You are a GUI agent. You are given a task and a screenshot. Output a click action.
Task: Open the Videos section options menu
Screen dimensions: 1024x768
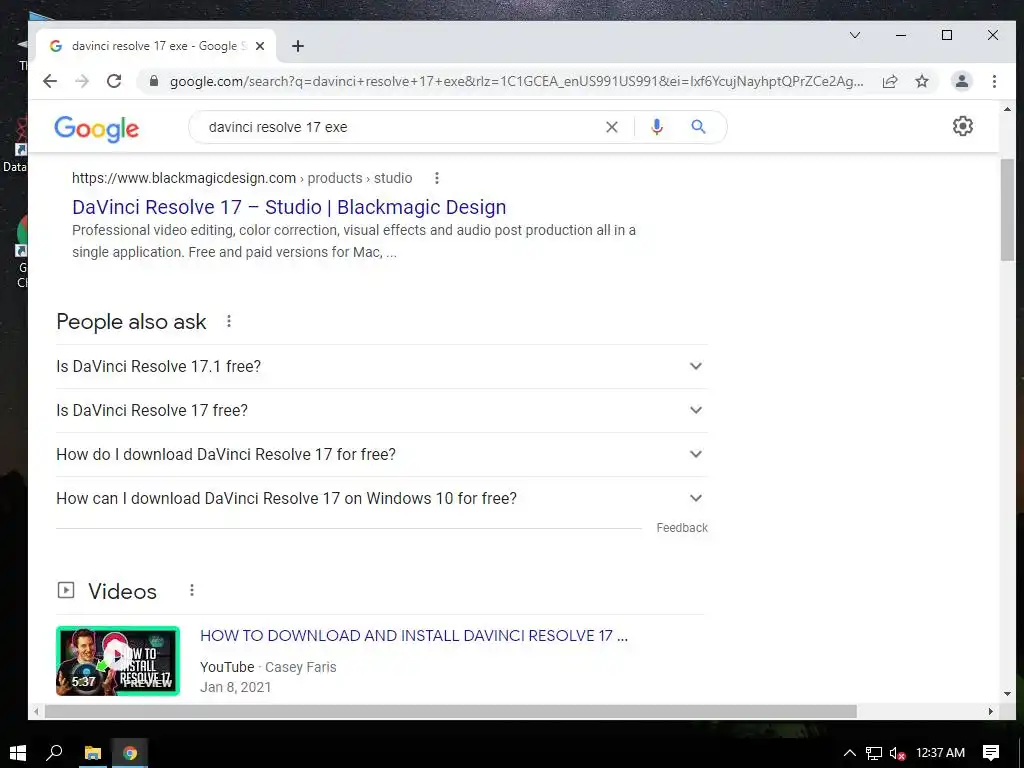click(x=191, y=590)
